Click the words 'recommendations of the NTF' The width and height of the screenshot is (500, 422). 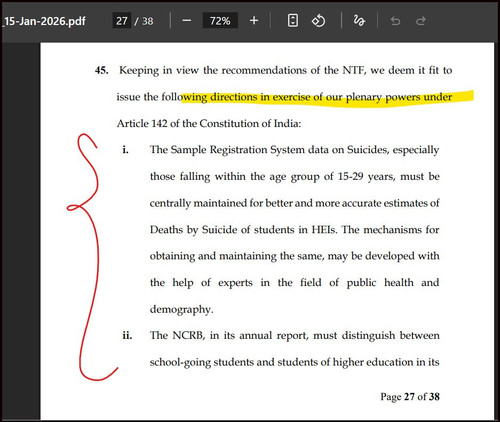294,70
